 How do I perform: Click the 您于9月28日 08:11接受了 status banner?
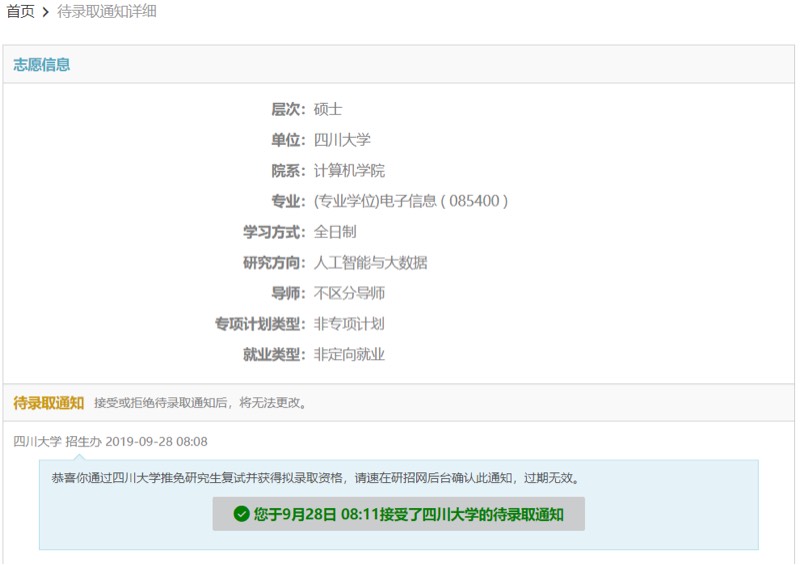[398, 514]
